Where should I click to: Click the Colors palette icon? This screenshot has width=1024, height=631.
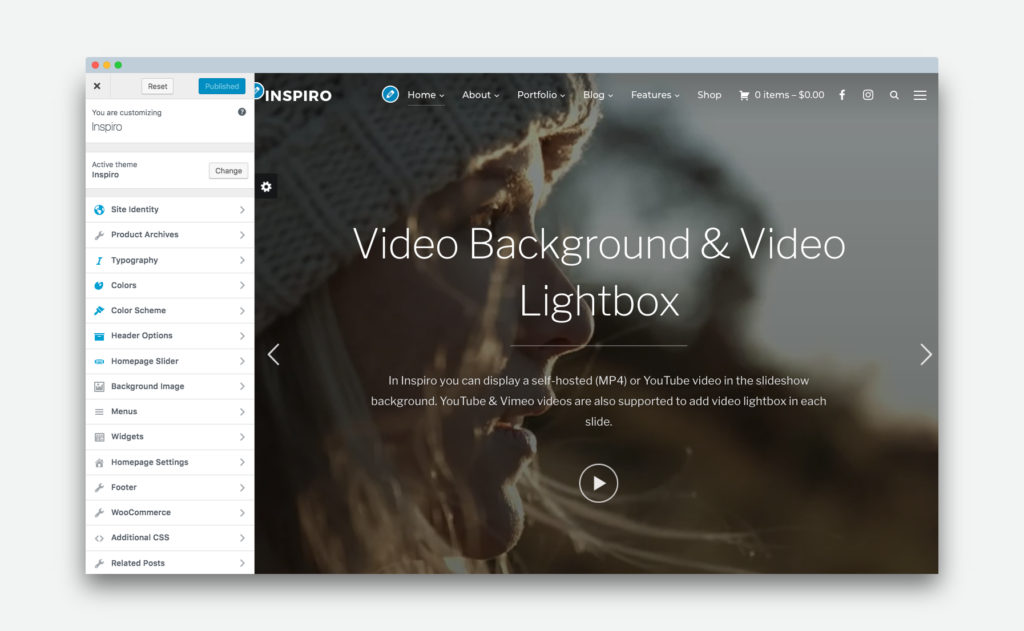99,285
